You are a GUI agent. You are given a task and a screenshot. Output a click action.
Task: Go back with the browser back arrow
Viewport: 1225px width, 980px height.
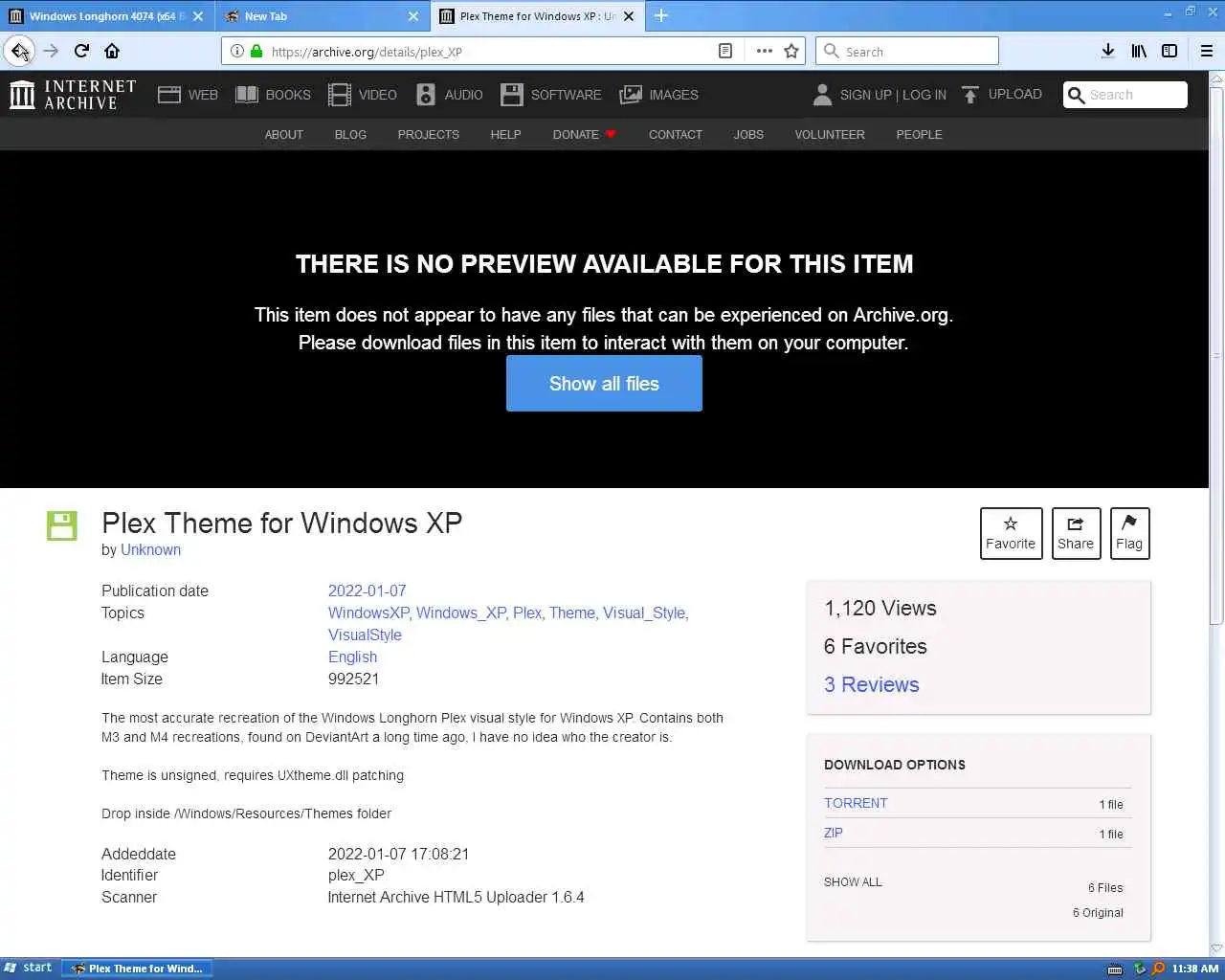(19, 51)
